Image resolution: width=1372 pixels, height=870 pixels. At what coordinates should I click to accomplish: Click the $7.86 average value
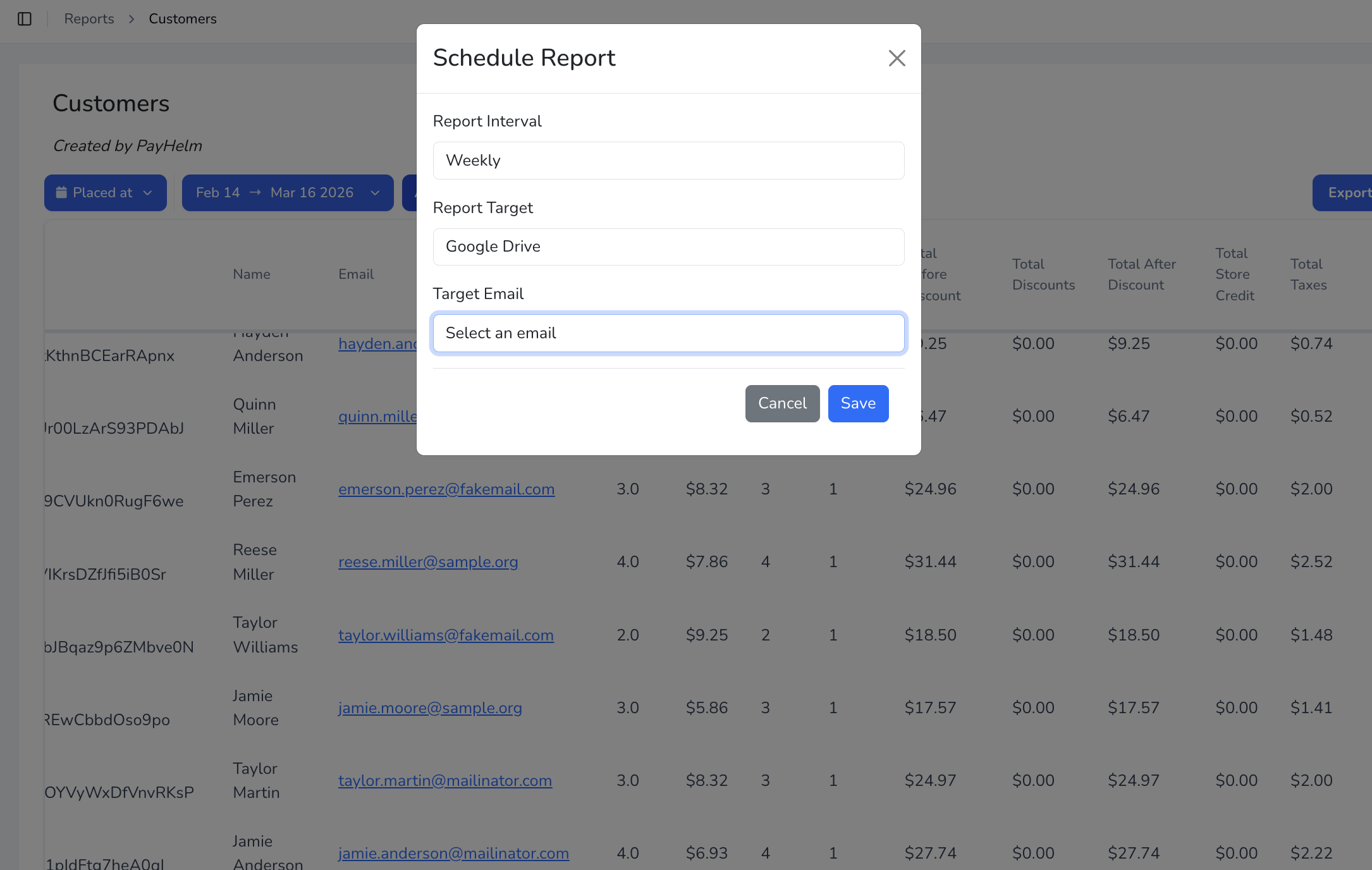707,561
